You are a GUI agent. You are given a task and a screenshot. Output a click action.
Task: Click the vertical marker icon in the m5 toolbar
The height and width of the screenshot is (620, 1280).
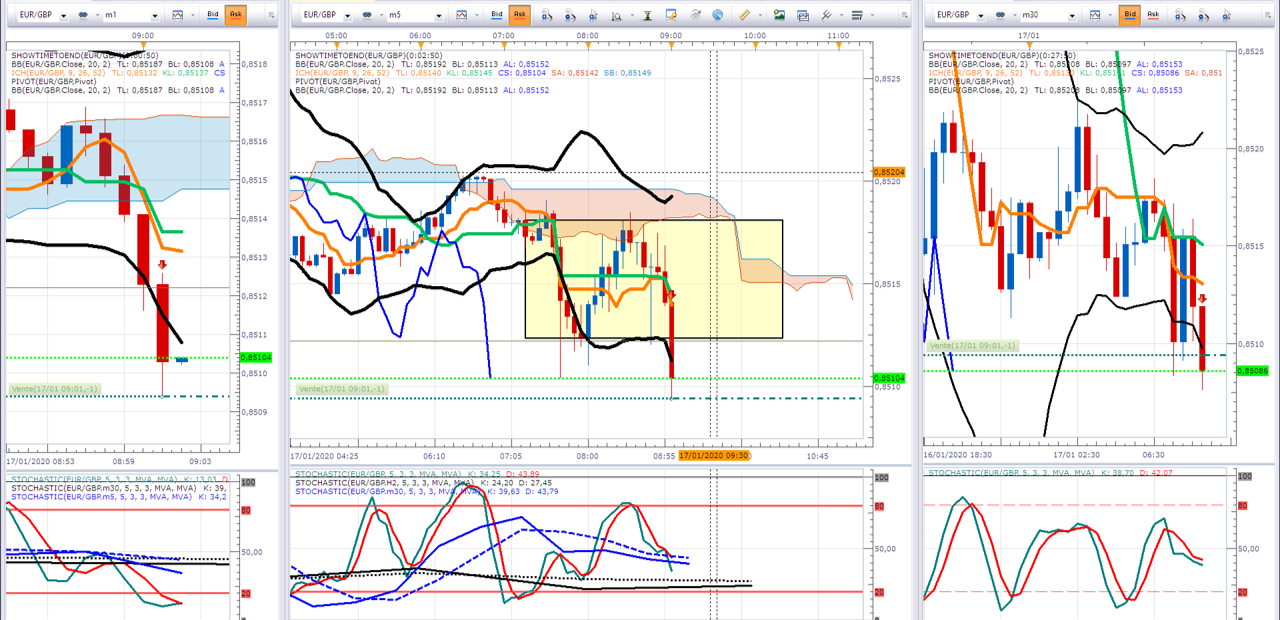(647, 16)
